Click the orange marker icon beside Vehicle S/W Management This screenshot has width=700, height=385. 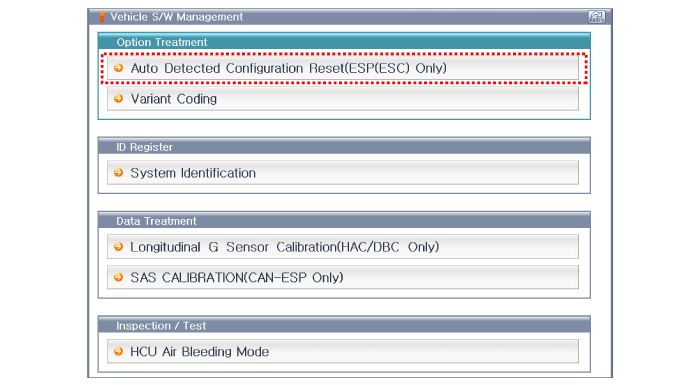tap(102, 17)
